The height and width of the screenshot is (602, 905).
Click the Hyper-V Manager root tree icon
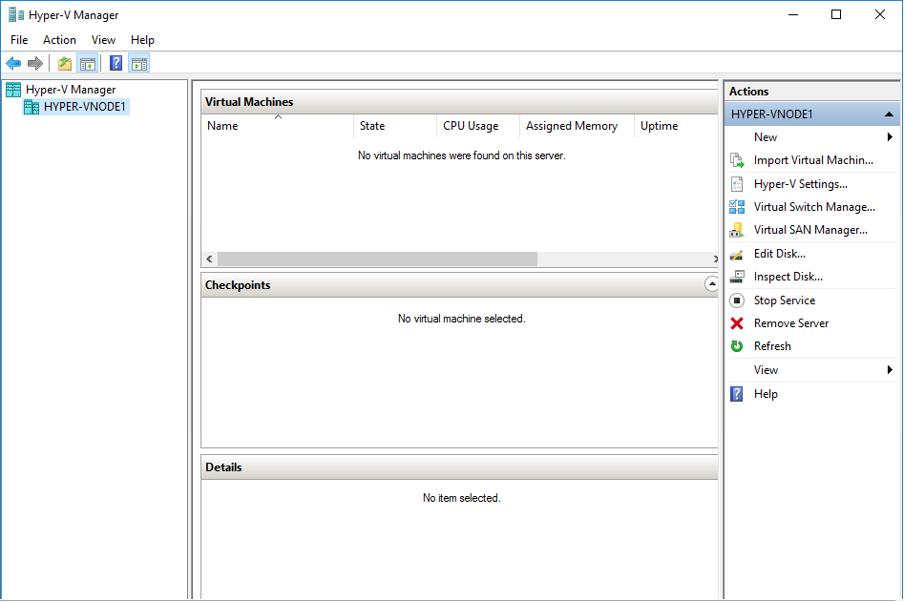click(x=13, y=89)
